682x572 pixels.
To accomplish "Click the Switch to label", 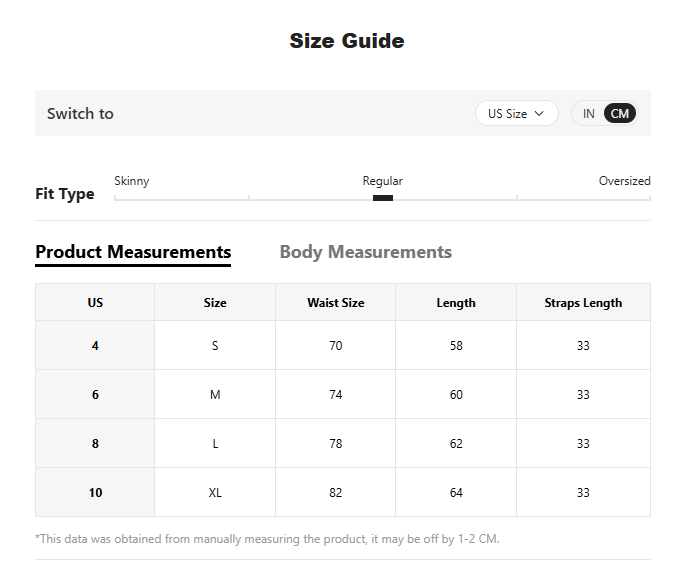I will click(x=80, y=114).
